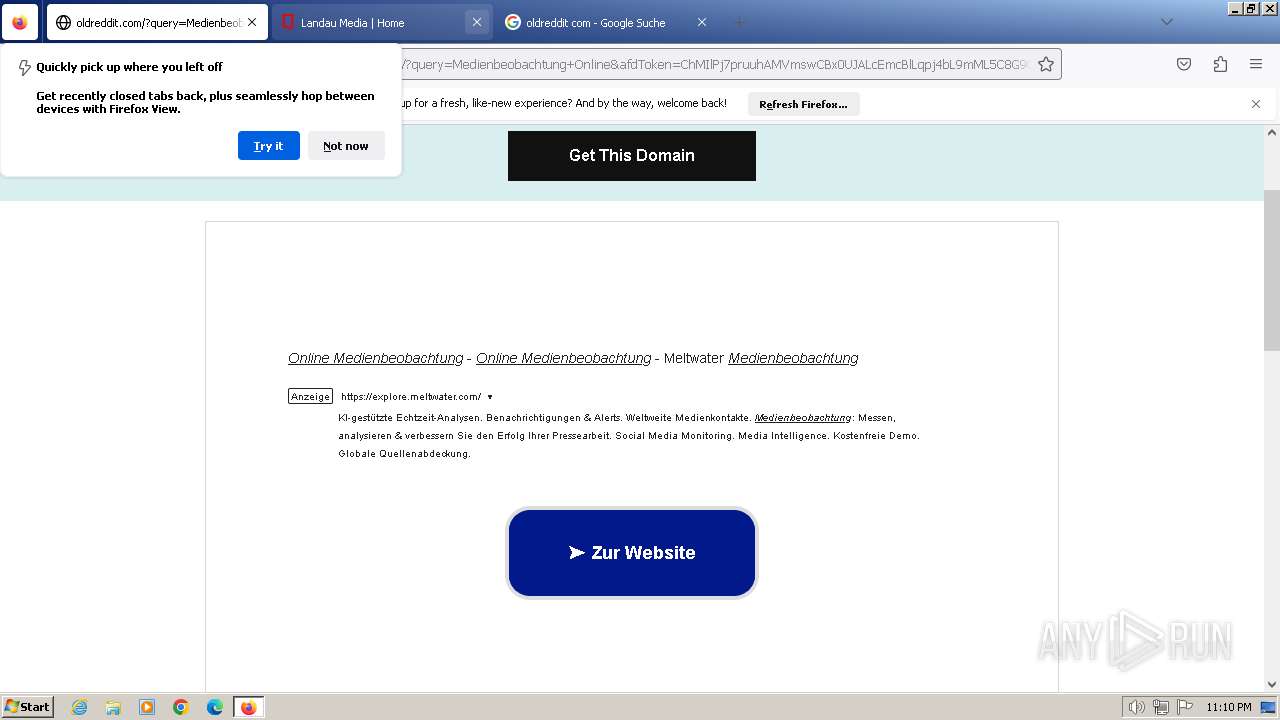Click the address bar URL field
This screenshot has width=1280, height=720.
point(715,64)
